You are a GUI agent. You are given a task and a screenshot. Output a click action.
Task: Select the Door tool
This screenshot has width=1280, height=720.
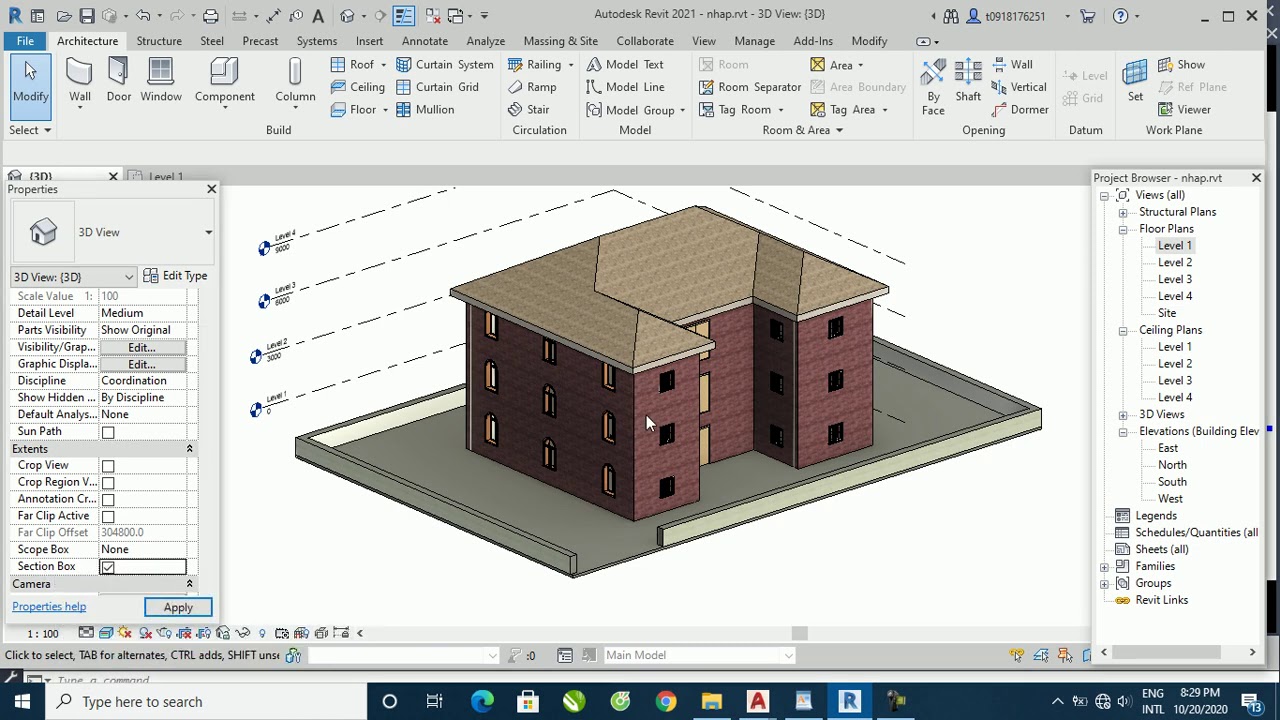[118, 81]
